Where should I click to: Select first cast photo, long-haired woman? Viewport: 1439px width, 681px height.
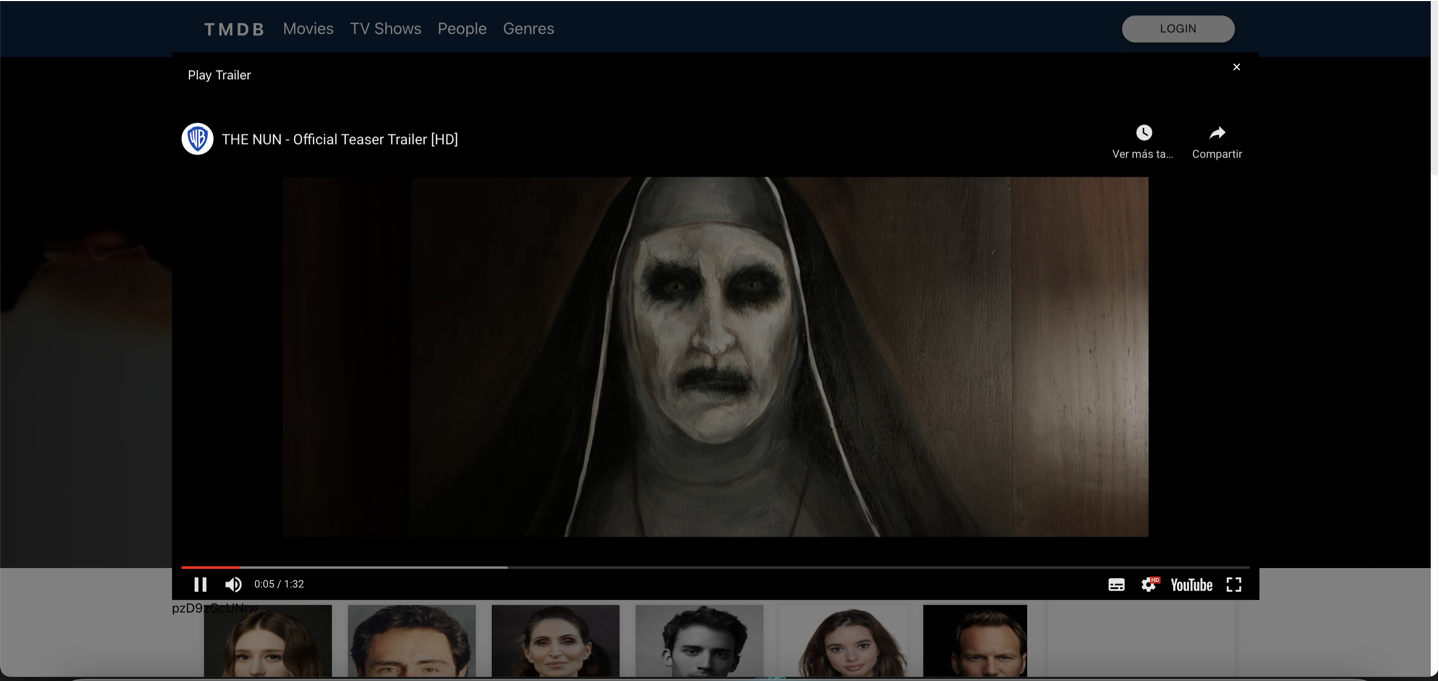[268, 640]
